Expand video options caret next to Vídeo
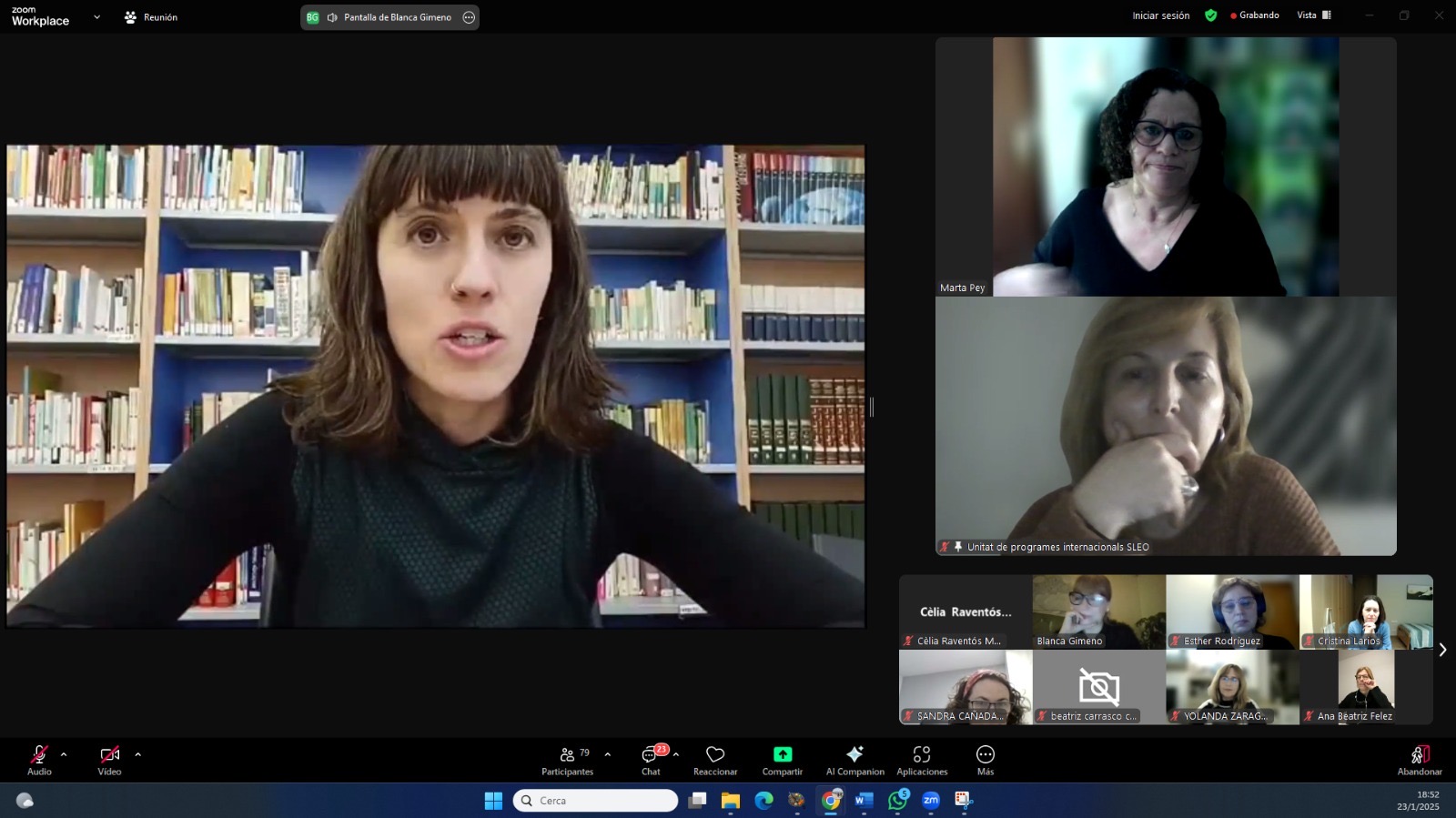The width and height of the screenshot is (1456, 818). point(137,754)
